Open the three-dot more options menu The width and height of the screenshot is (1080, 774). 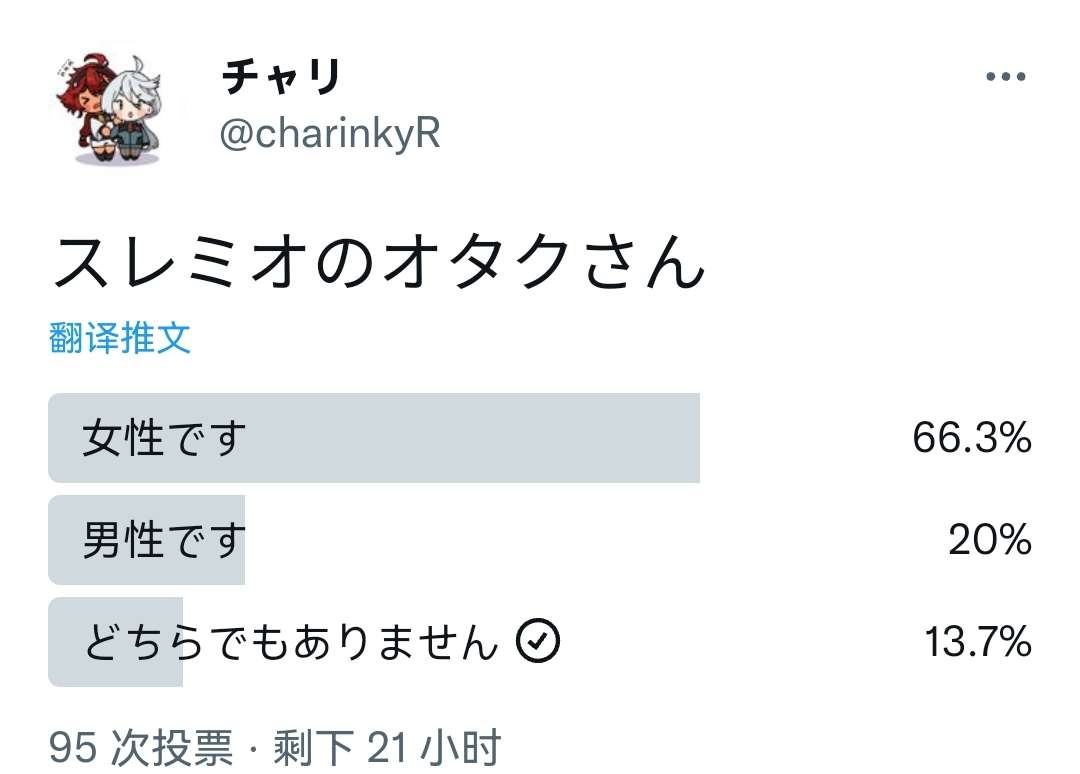(x=1006, y=76)
